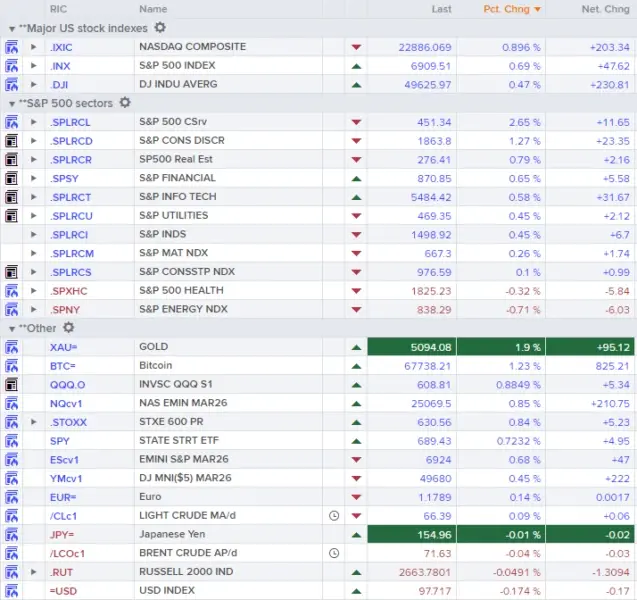The height and width of the screenshot is (600, 637).
Task: Click the chart icon for EUR= row
Action: (x=11, y=497)
